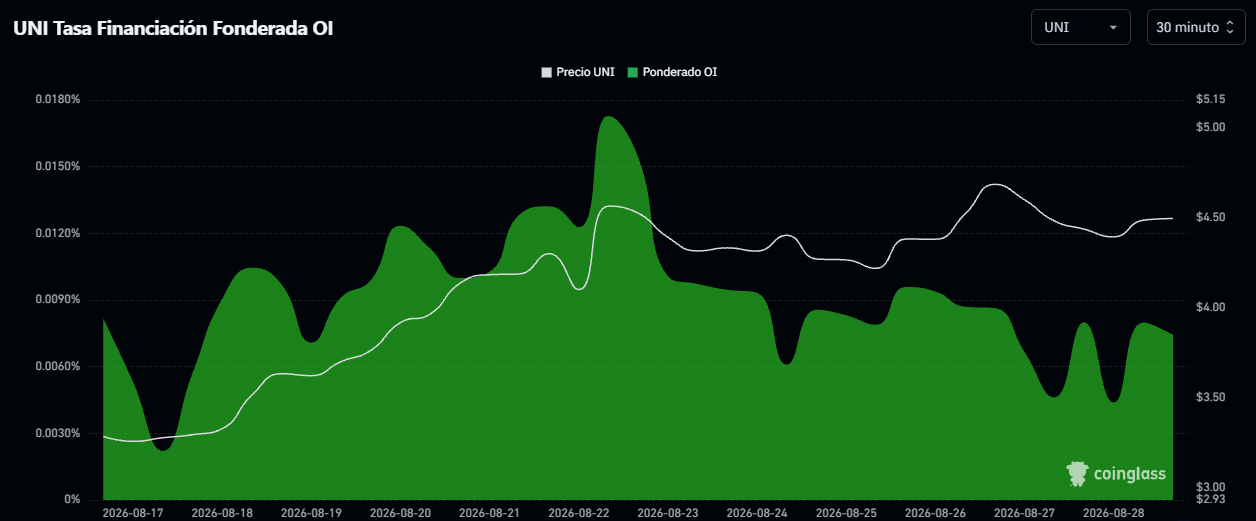Screen dimensions: 1256x521
Task: Click the 2026-08-24 date label
Action: [757, 512]
